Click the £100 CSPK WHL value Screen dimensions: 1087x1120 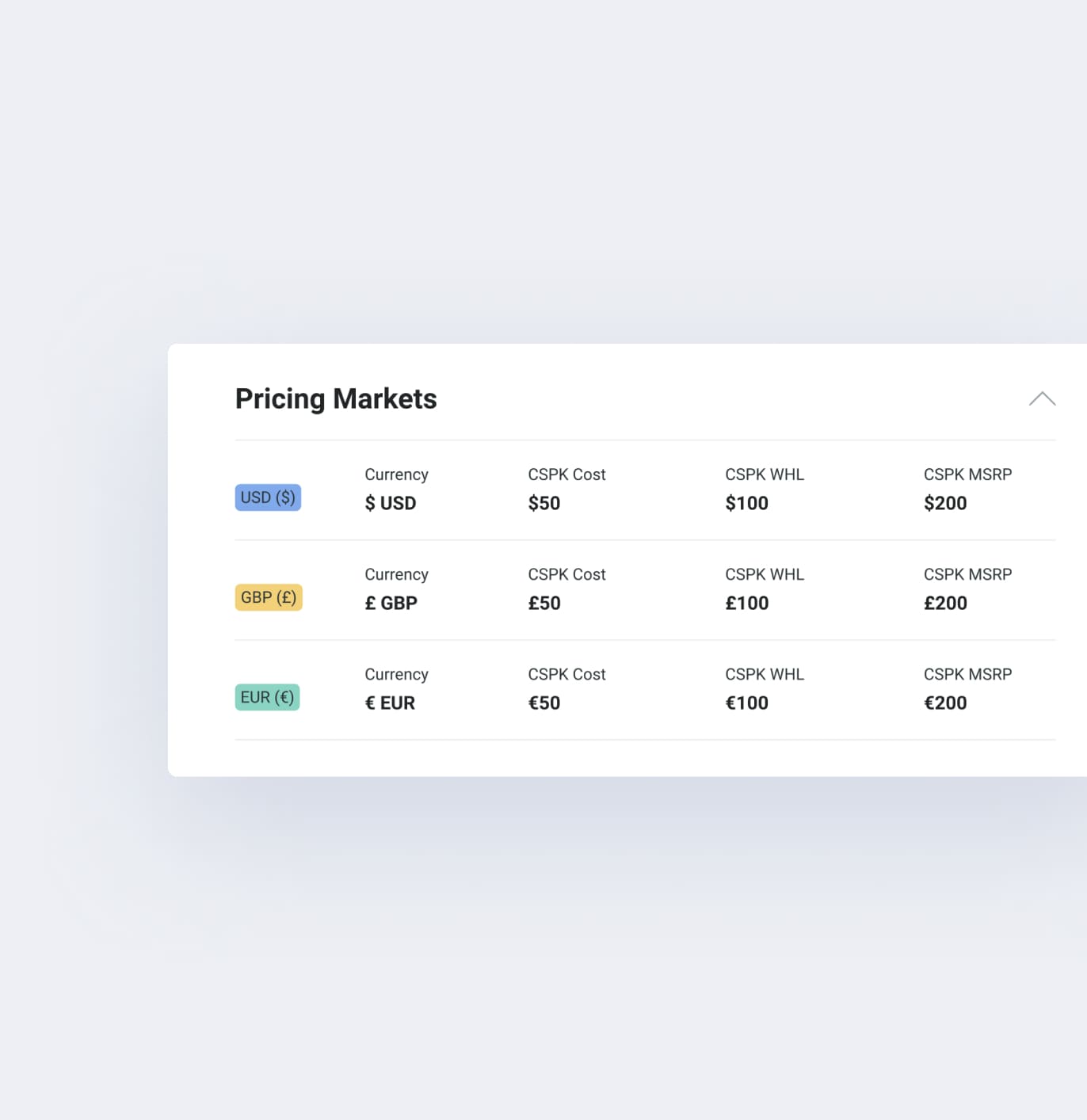coord(746,603)
